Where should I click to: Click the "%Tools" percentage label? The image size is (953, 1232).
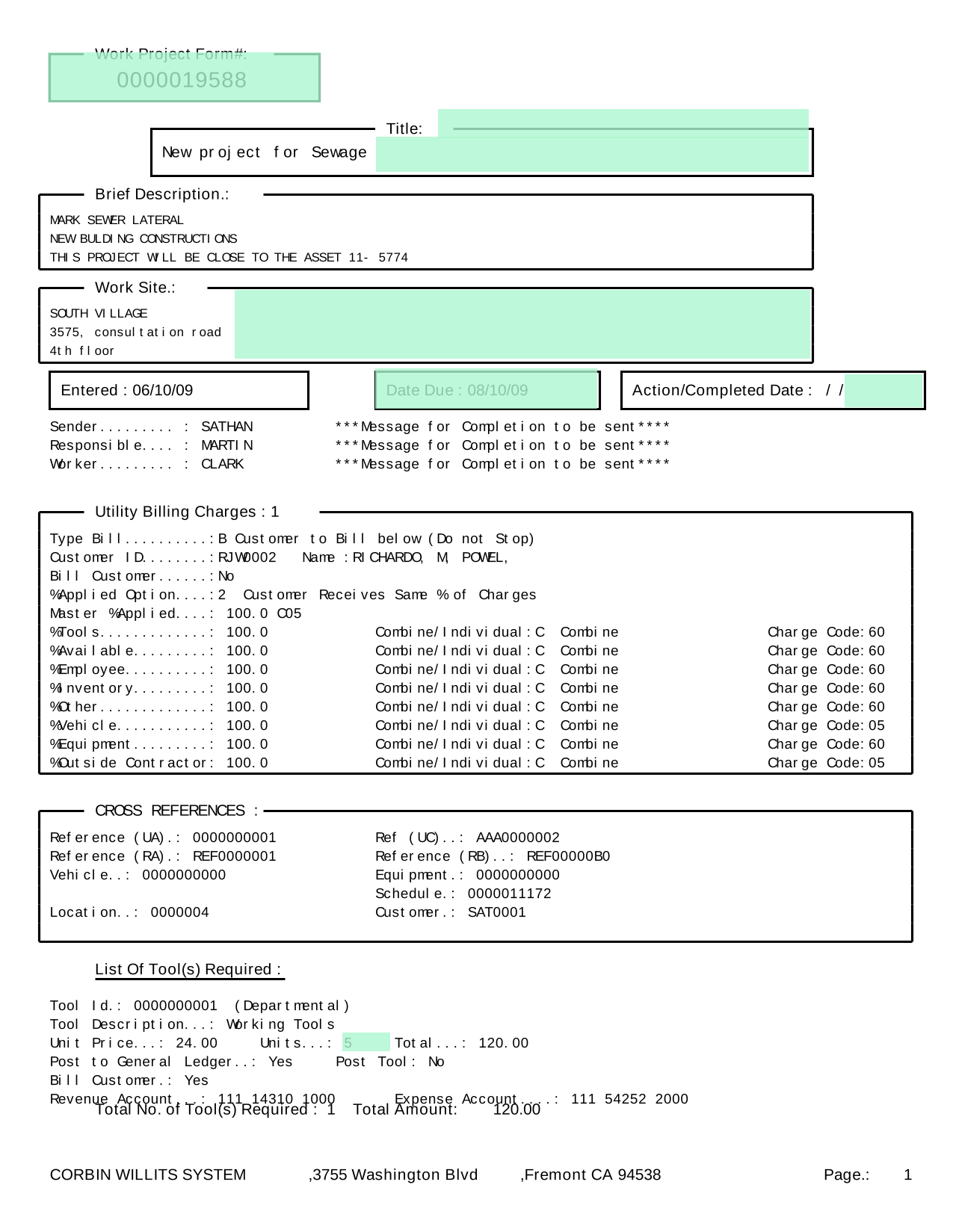[x=132, y=632]
